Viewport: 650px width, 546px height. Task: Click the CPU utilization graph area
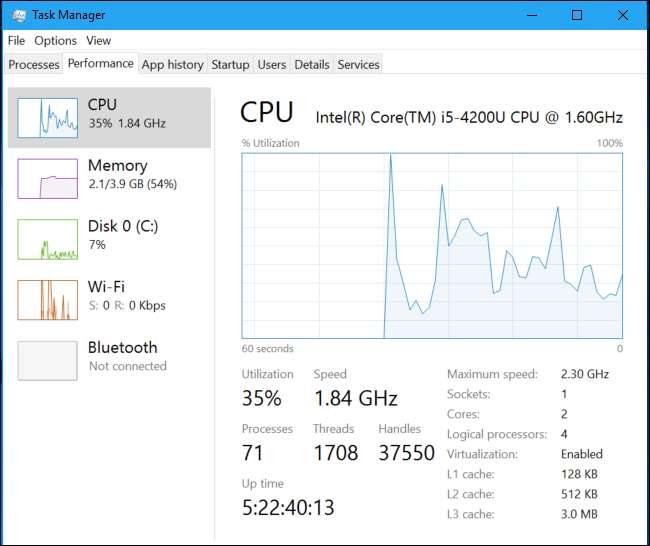coord(432,245)
